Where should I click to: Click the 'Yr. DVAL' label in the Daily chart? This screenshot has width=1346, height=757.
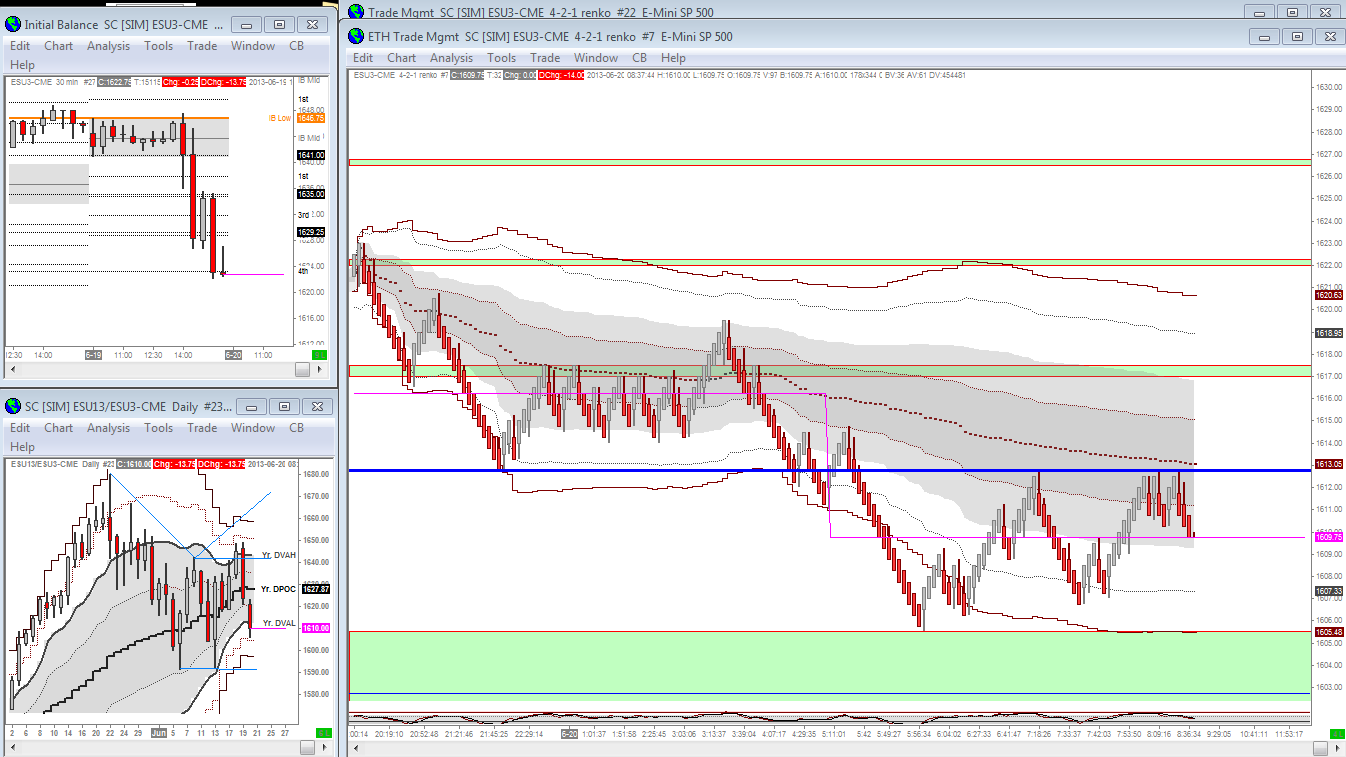pos(279,623)
